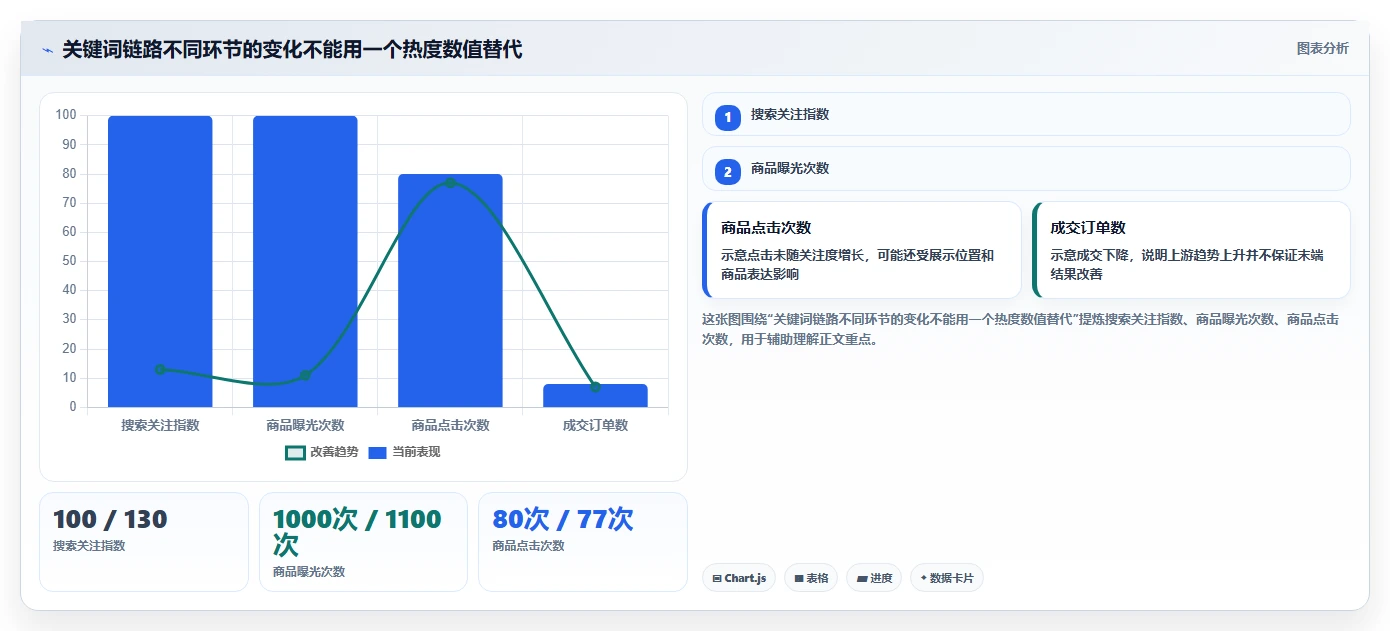Image resolution: width=1390 pixels, height=631 pixels.
Task: Click the x-axis label 成交订单数
Action: tap(595, 425)
